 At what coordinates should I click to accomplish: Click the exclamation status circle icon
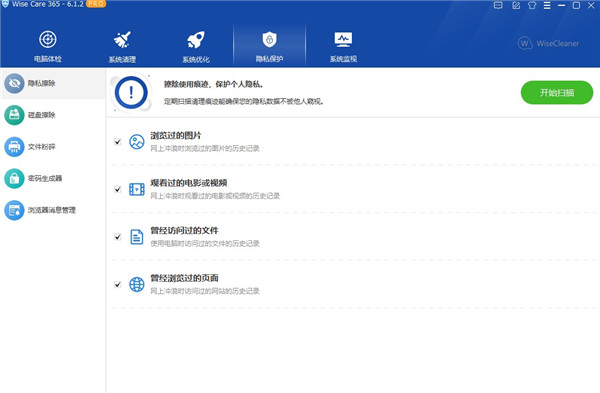[x=131, y=93]
